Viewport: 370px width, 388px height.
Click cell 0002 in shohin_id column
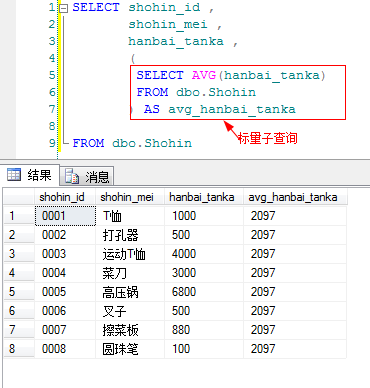(x=65, y=235)
